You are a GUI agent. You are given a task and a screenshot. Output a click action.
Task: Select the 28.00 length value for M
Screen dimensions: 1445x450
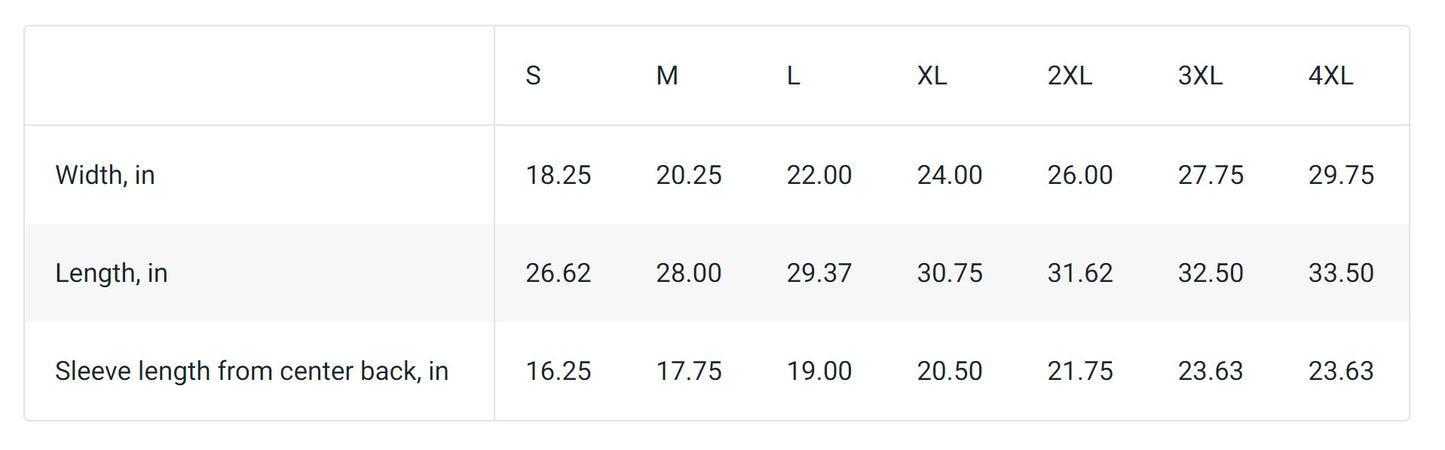pos(688,273)
